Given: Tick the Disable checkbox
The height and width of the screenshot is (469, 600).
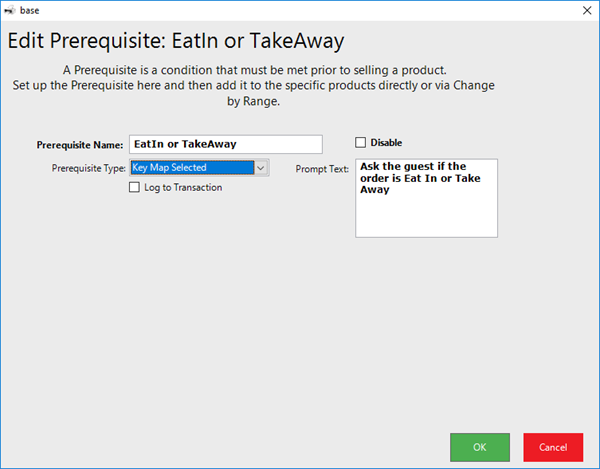Looking at the screenshot, I should pos(361,143).
